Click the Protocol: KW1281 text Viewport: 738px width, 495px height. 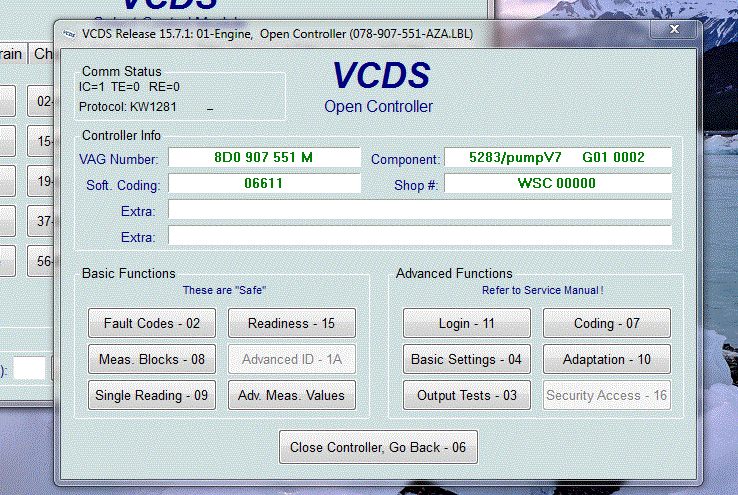tap(128, 107)
